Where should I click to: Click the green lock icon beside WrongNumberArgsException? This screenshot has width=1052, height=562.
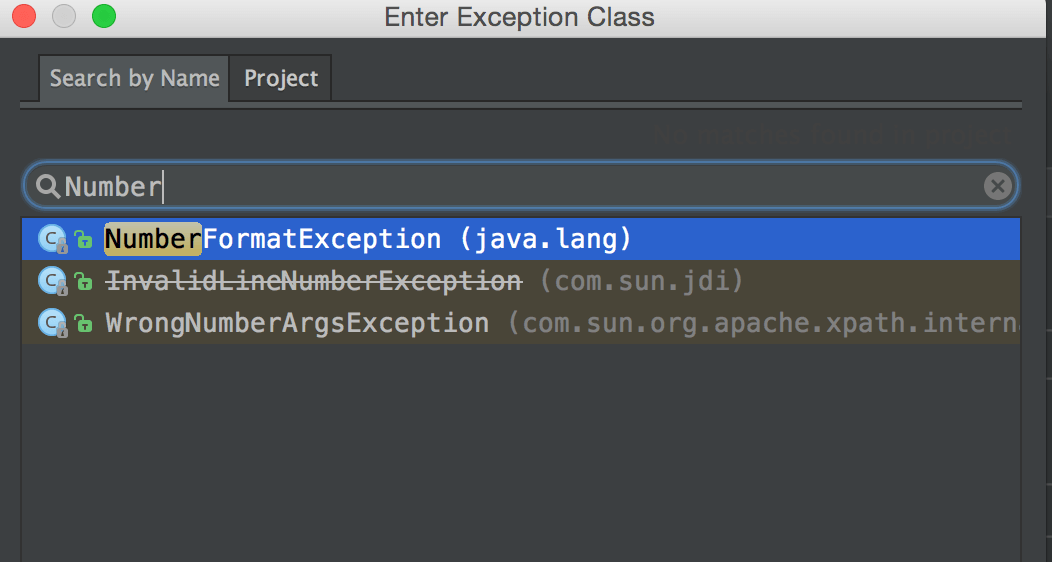click(83, 324)
